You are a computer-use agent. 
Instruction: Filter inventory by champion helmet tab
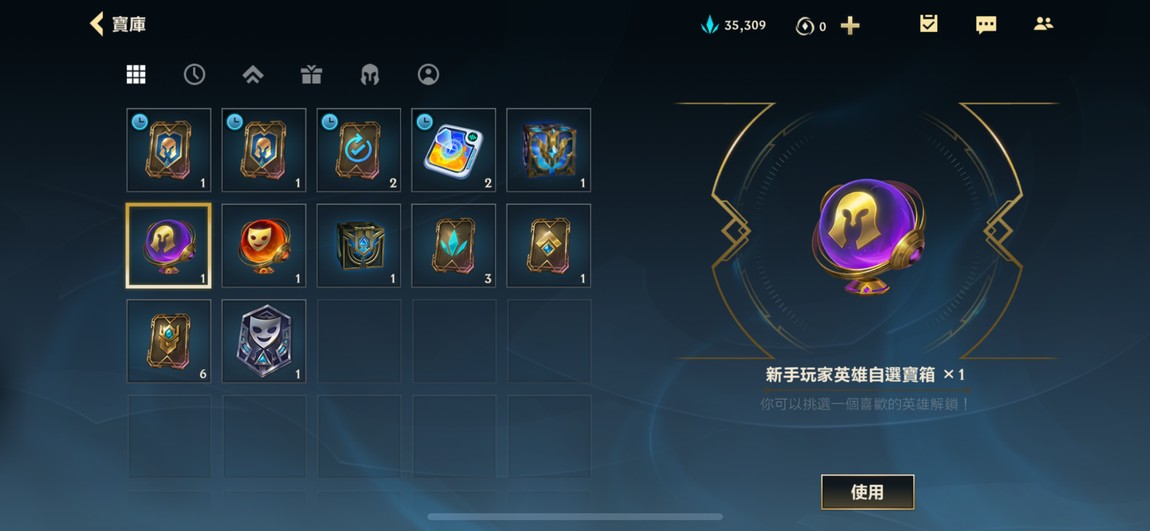(x=370, y=74)
